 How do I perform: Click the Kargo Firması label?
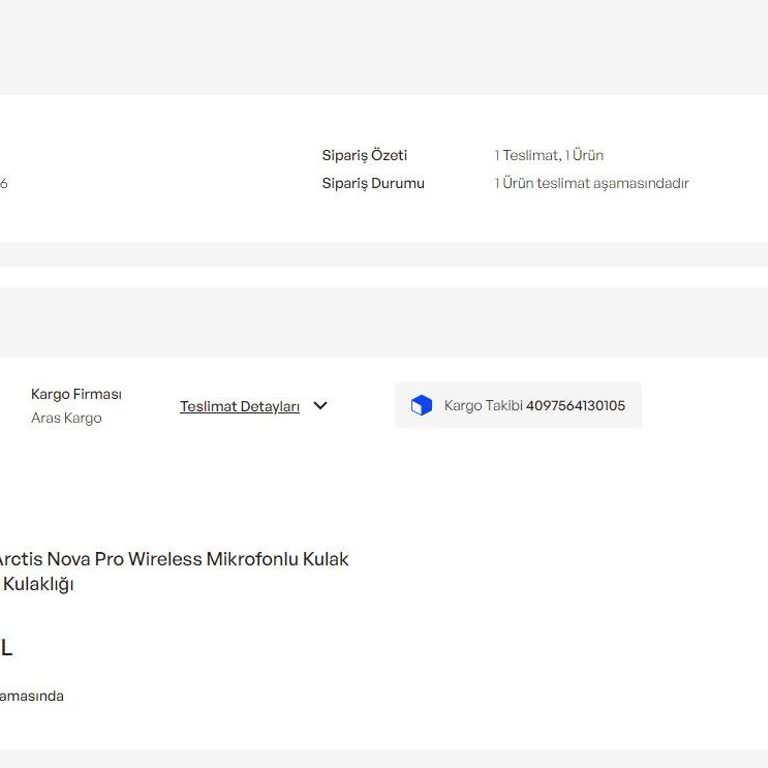76,394
